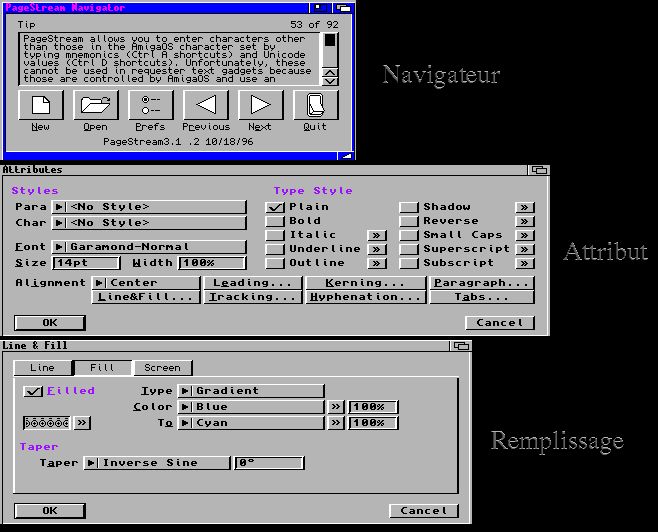
Task: Click Navigator window zoom gadget
Action: [x=320, y=8]
